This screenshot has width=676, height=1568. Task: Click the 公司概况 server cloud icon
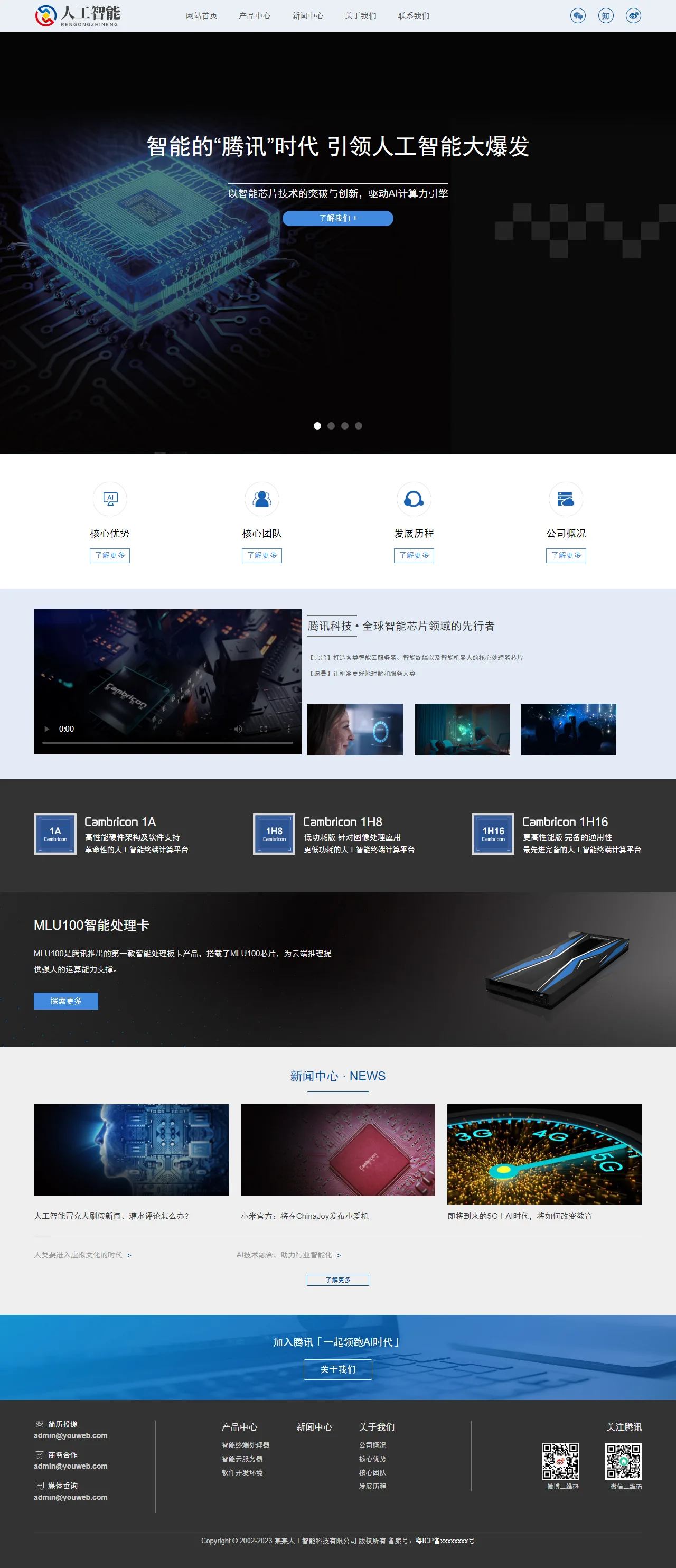(567, 499)
